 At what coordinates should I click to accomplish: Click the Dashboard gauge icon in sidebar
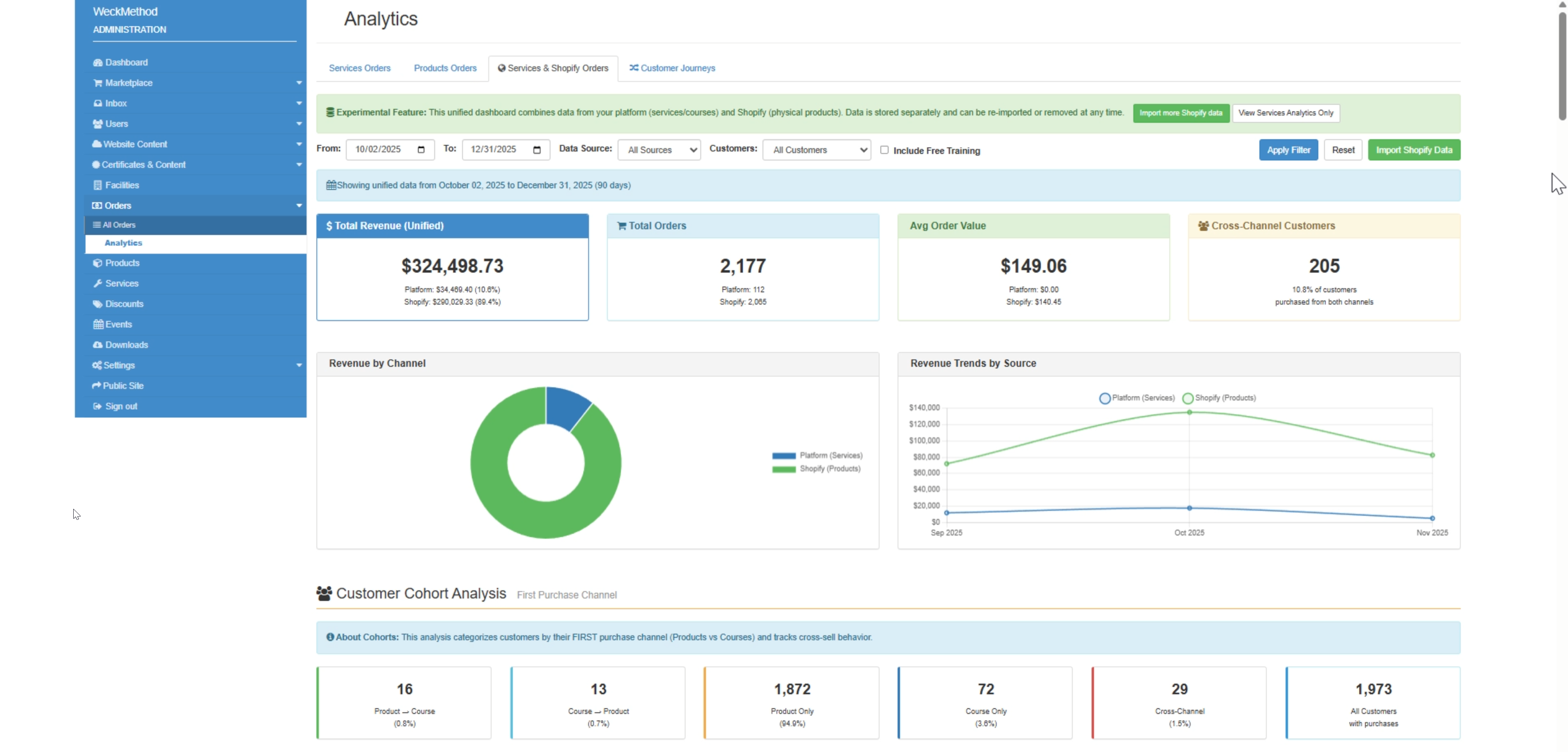pyautogui.click(x=97, y=62)
